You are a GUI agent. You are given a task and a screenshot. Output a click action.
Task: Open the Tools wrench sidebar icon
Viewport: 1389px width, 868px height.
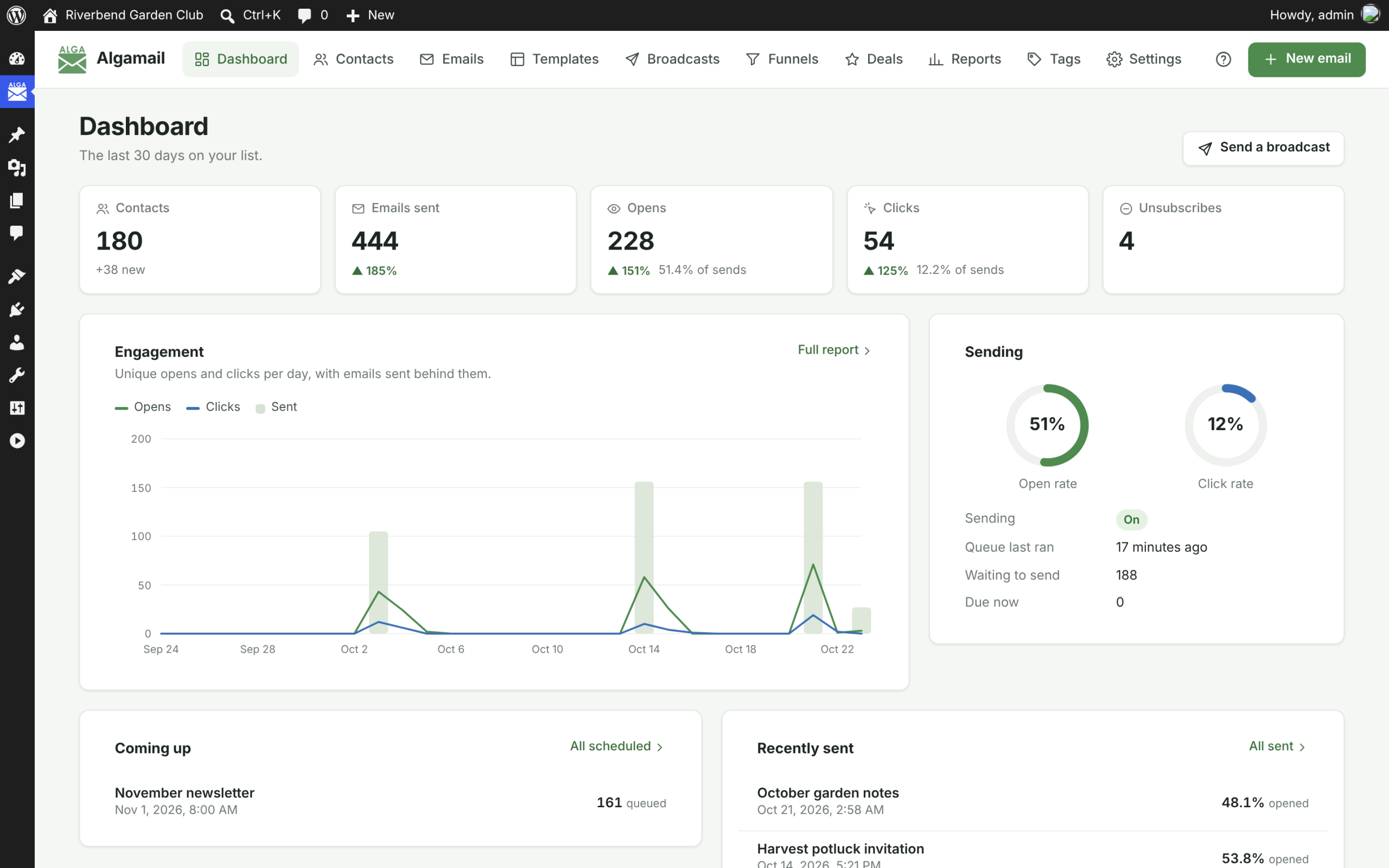(x=17, y=375)
